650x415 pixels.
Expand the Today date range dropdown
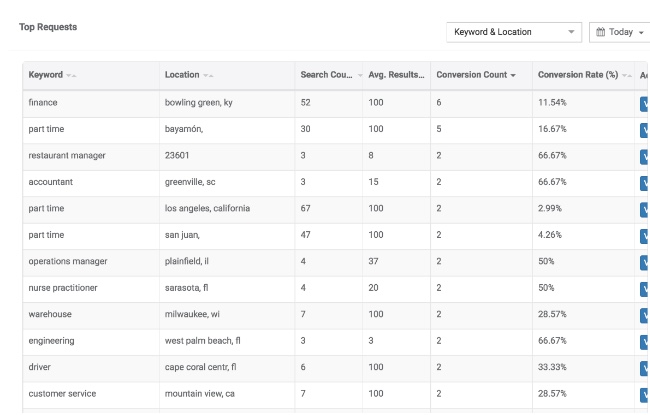620,32
